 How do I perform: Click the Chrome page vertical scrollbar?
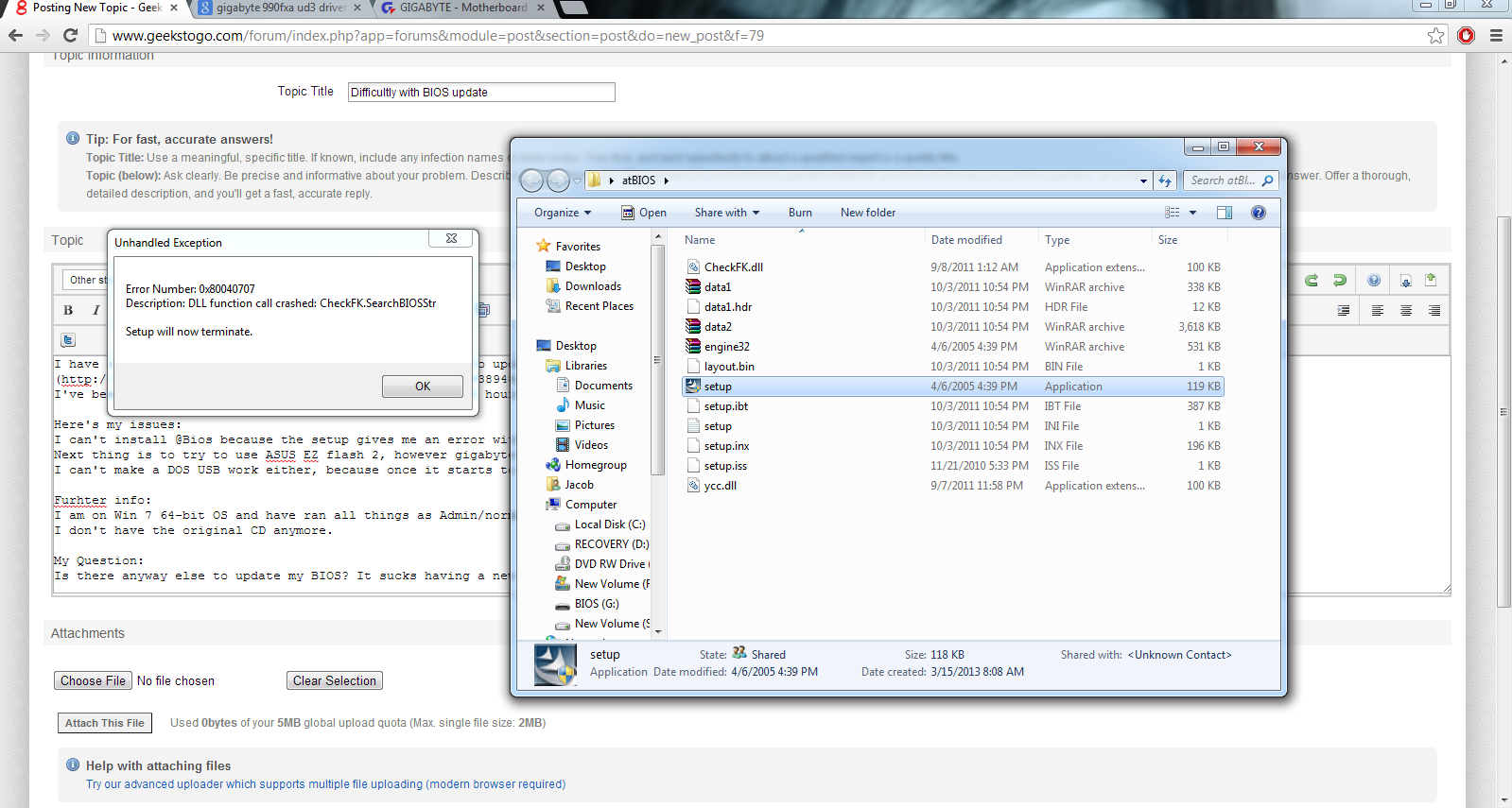click(1503, 411)
